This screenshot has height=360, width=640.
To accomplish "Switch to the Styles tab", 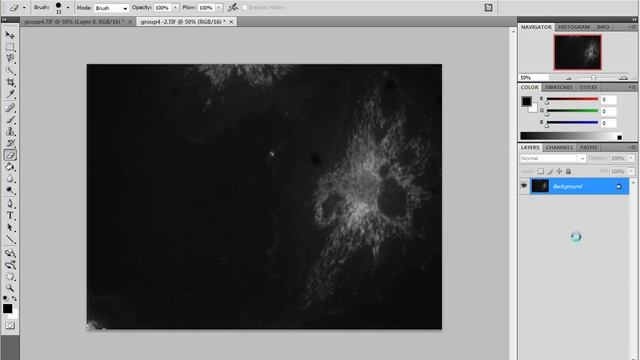I will click(x=588, y=87).
